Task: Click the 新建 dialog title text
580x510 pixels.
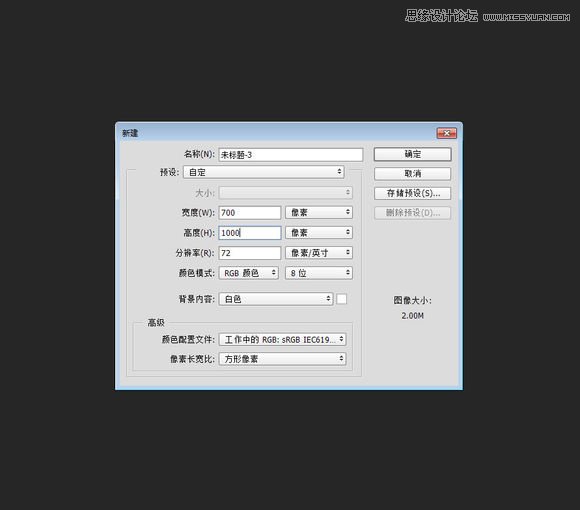Action: click(x=130, y=133)
